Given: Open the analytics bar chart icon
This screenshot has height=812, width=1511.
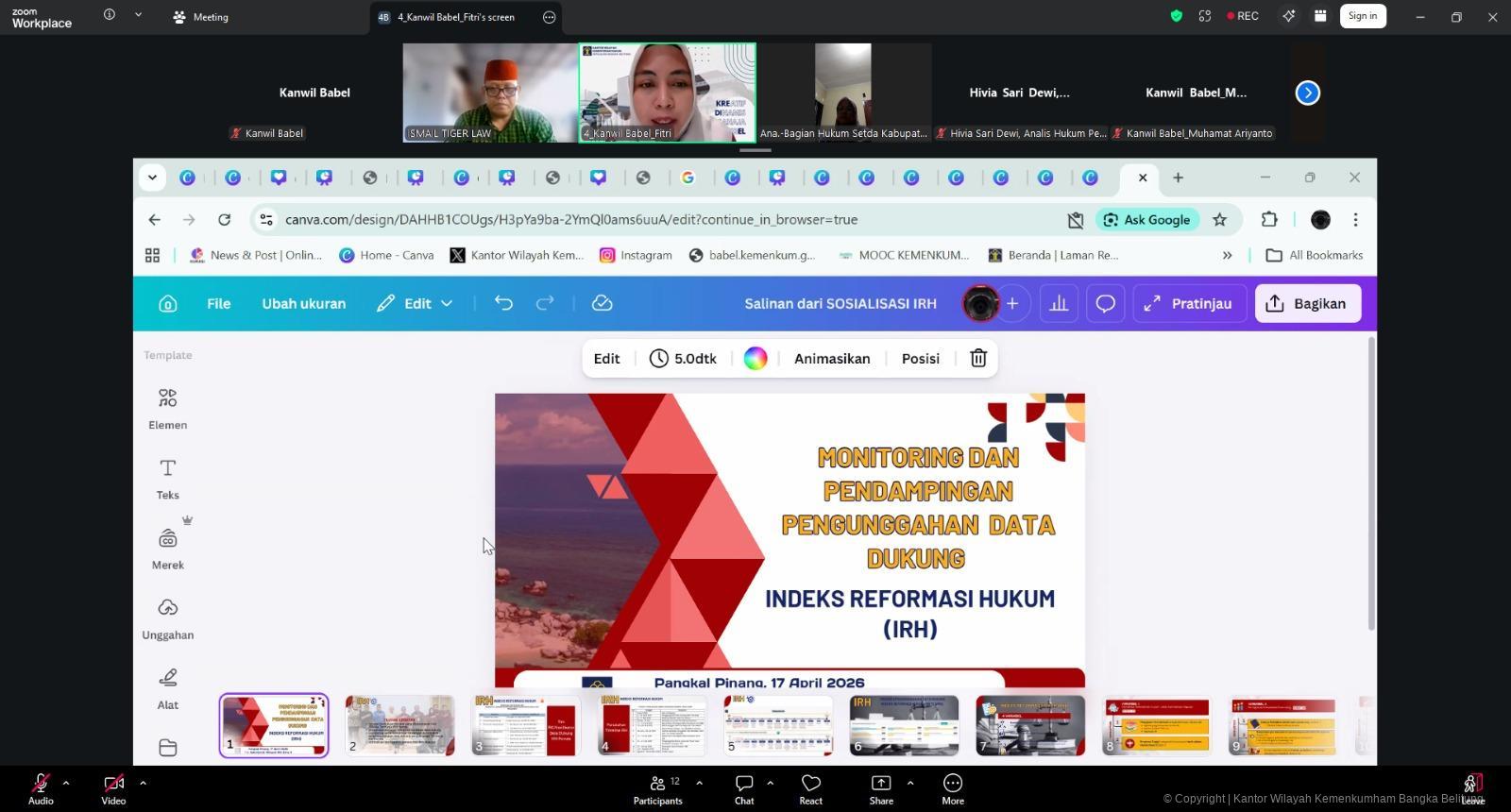Looking at the screenshot, I should (x=1059, y=303).
